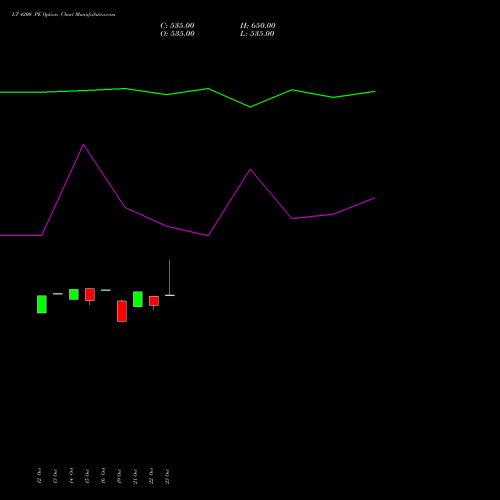Click the high value 'H: 650.00'
Screen dimensions: 500x500
point(258,26)
